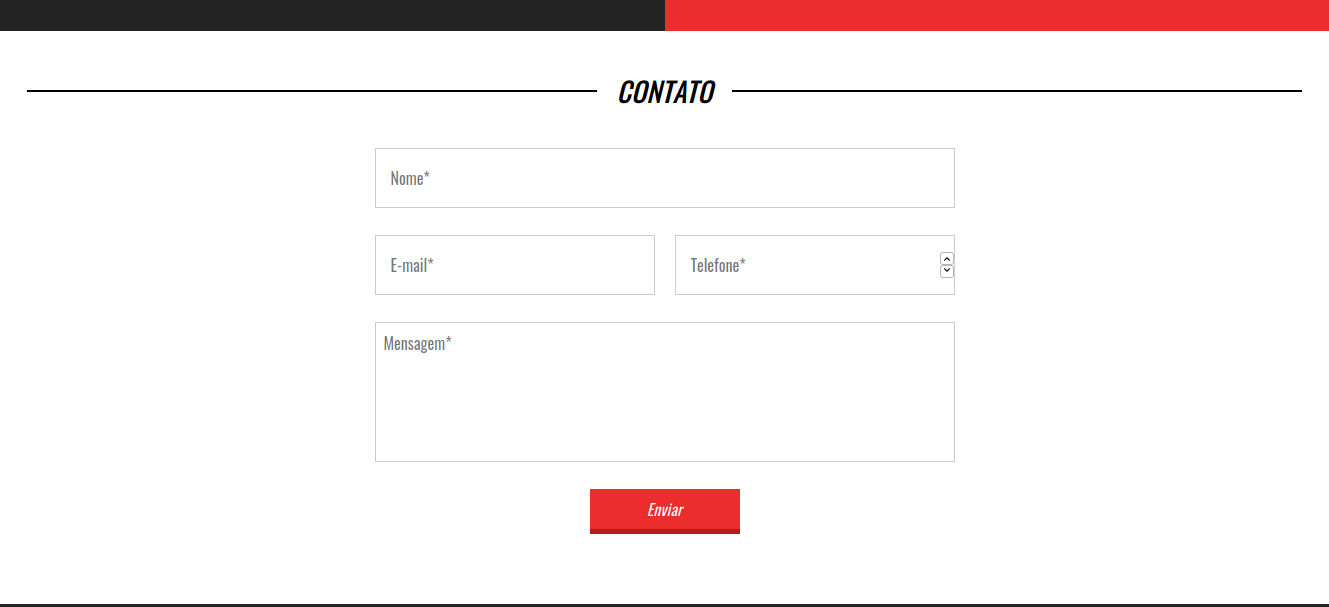Focus the Nome* input field
The height and width of the screenshot is (607, 1329).
[x=665, y=178]
